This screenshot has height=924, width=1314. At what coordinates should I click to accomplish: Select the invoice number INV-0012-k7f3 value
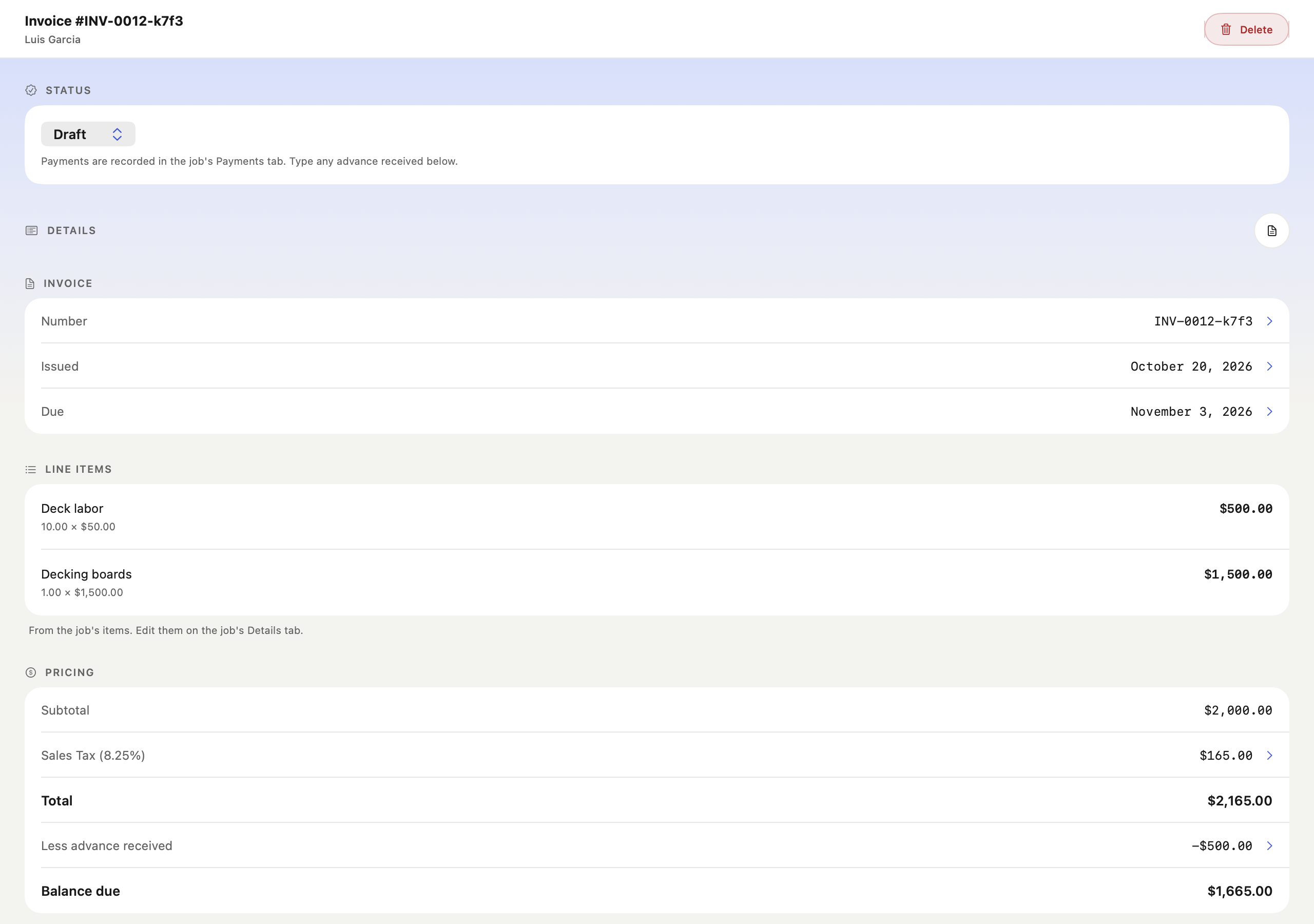click(1203, 321)
